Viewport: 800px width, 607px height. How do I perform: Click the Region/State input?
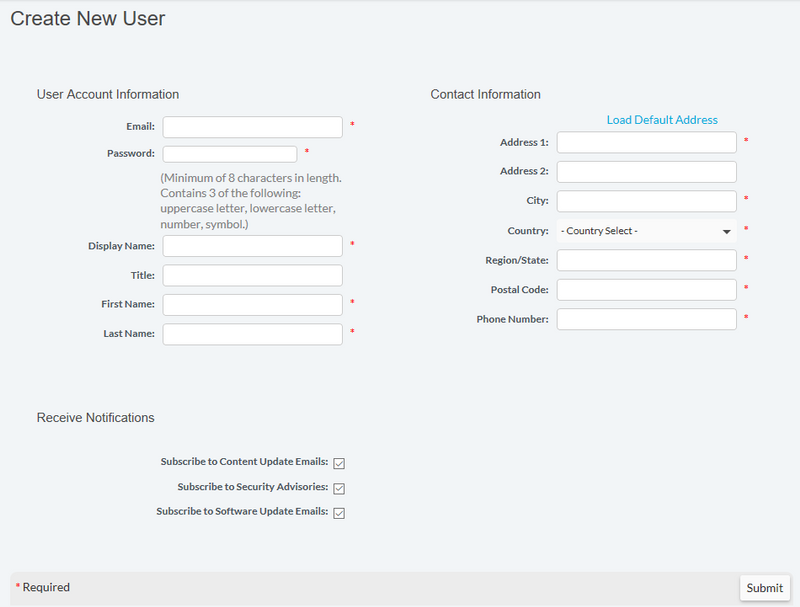click(x=646, y=260)
